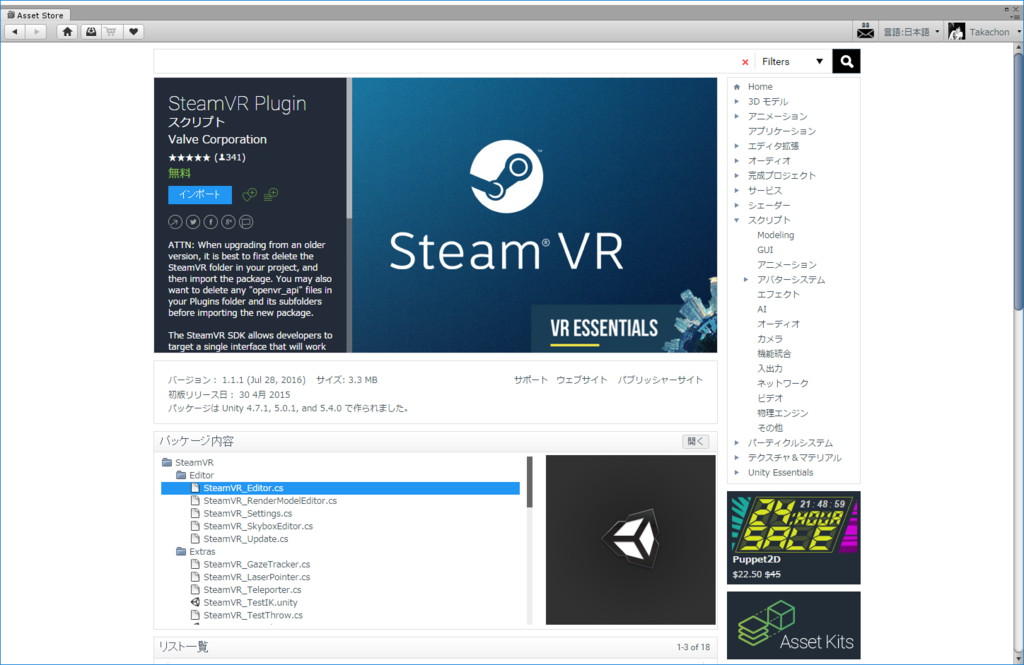The image size is (1024, 665).
Task: Click the black search magnifier button
Action: (x=846, y=61)
